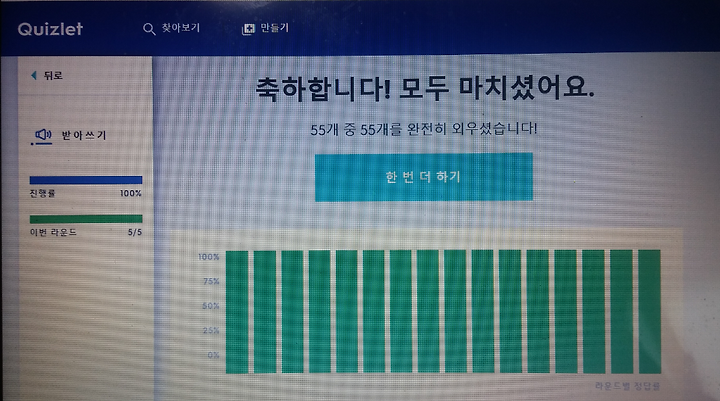Click the 100% axis label in chart
Viewport: 720px width, 401px height.
(x=208, y=257)
